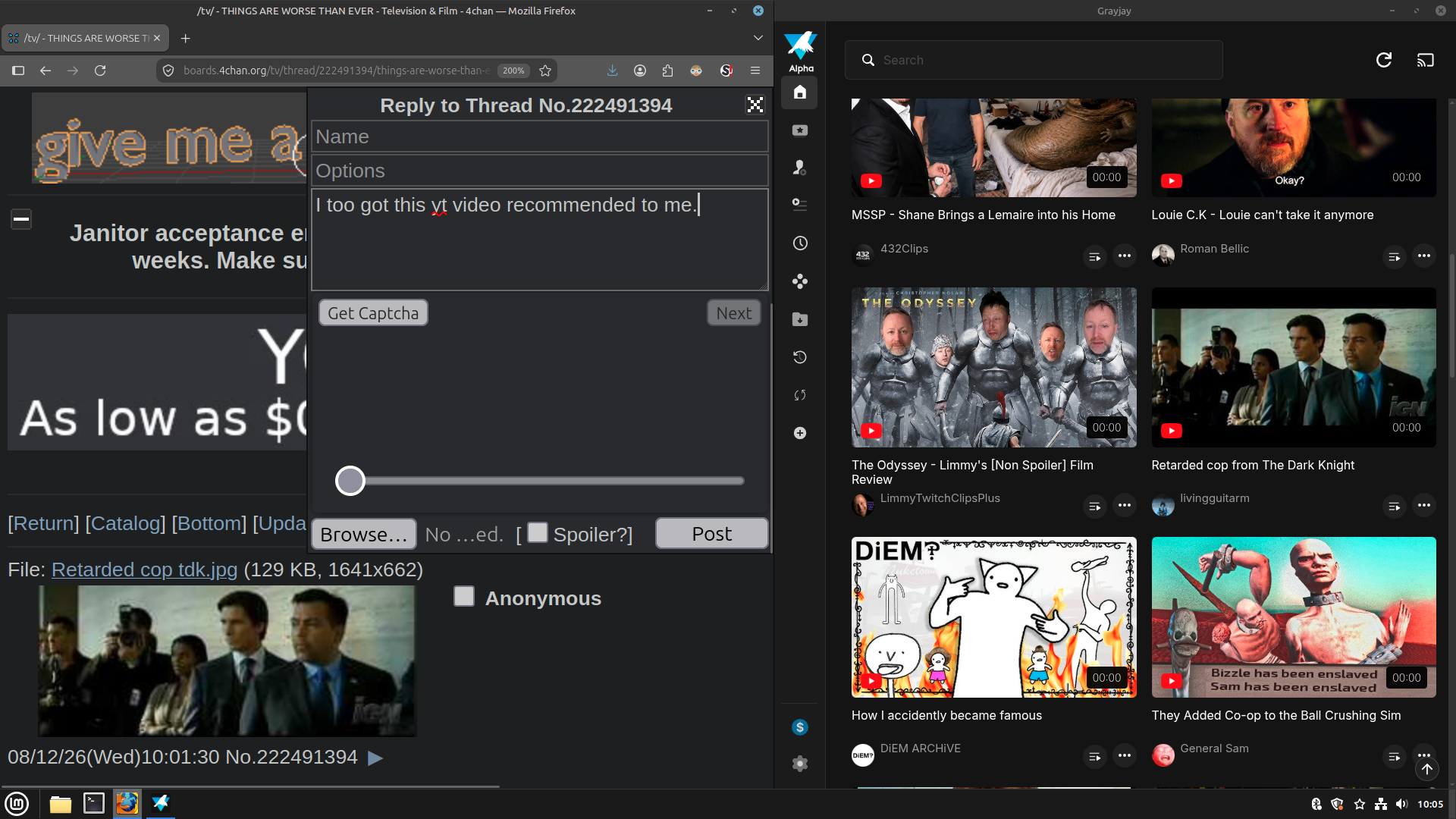Open The Odyssey Limmy review thumbnail
Viewport: 1456px width, 819px height.
pyautogui.click(x=993, y=367)
